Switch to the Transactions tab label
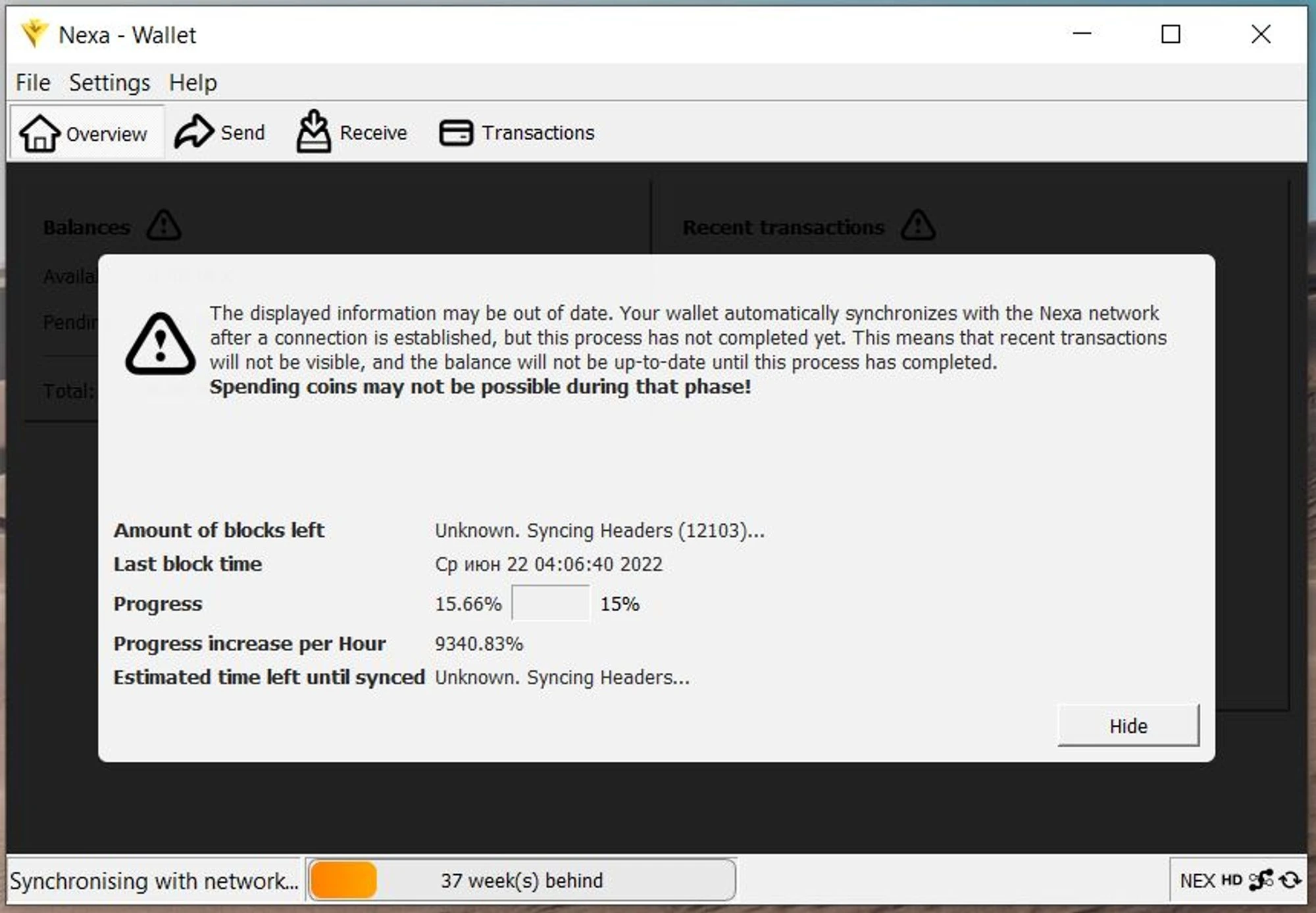 click(538, 133)
